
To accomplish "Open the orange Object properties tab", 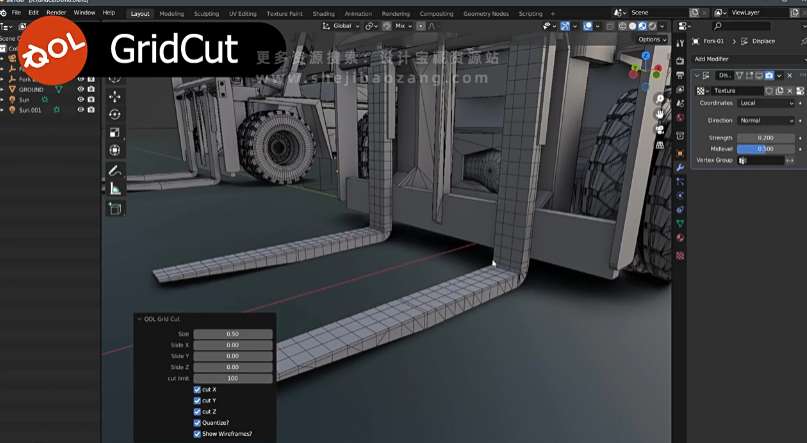I will 680,153.
